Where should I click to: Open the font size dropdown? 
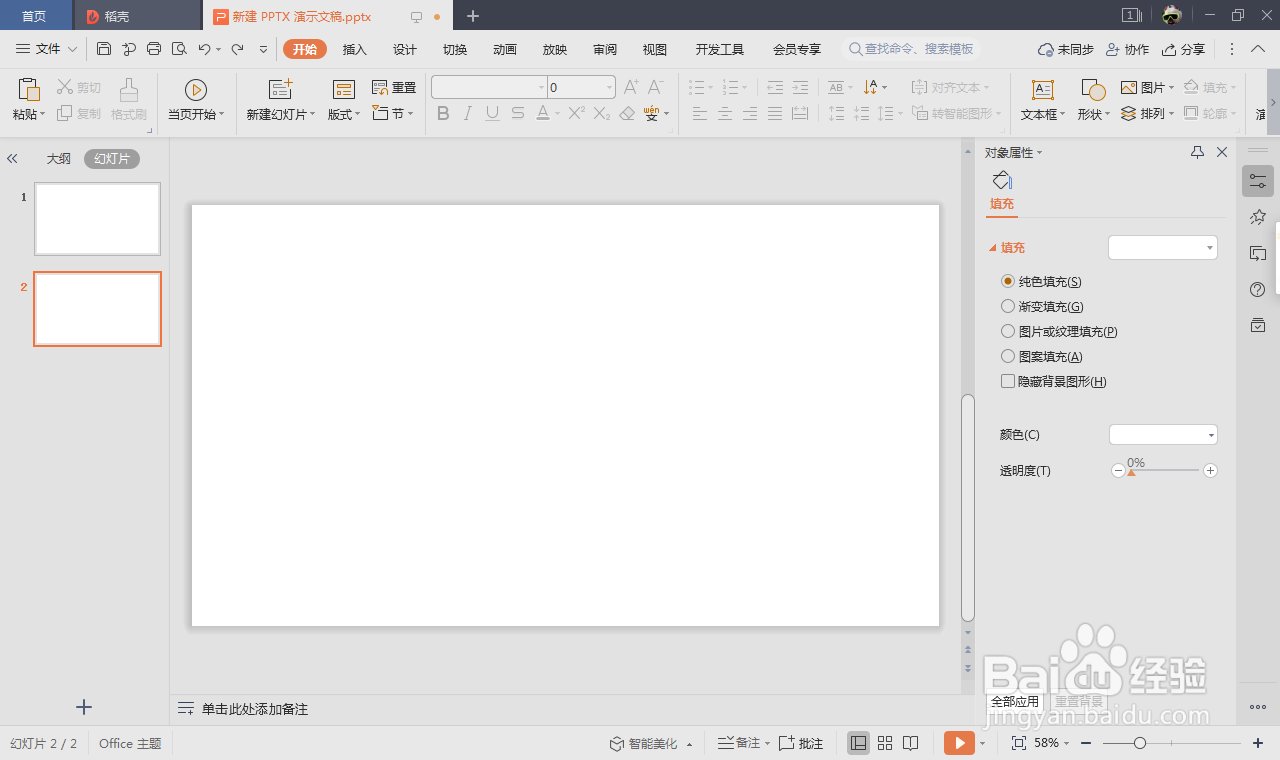[x=609, y=88]
